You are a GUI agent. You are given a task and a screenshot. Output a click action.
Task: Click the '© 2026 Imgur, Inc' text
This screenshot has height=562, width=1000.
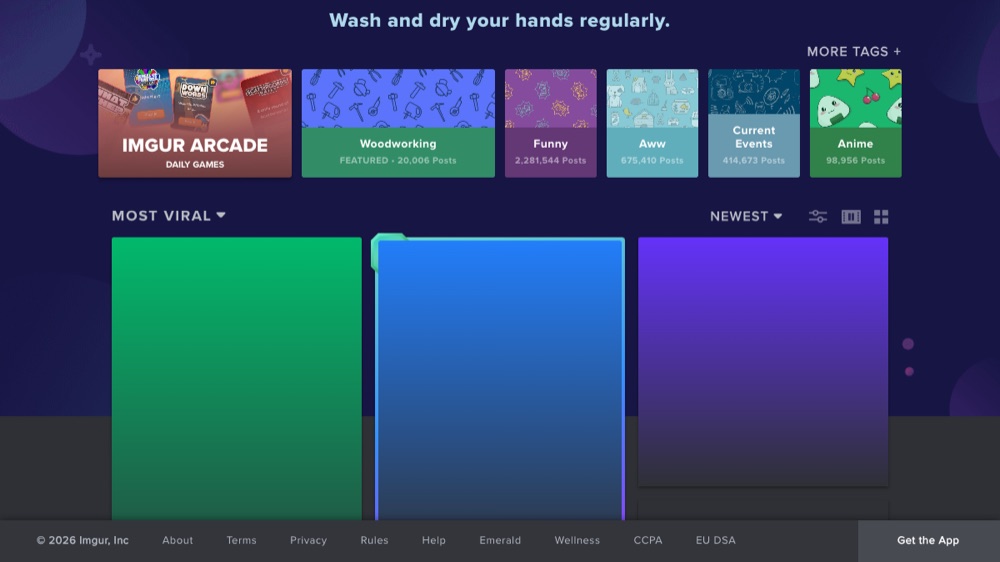[x=82, y=540]
